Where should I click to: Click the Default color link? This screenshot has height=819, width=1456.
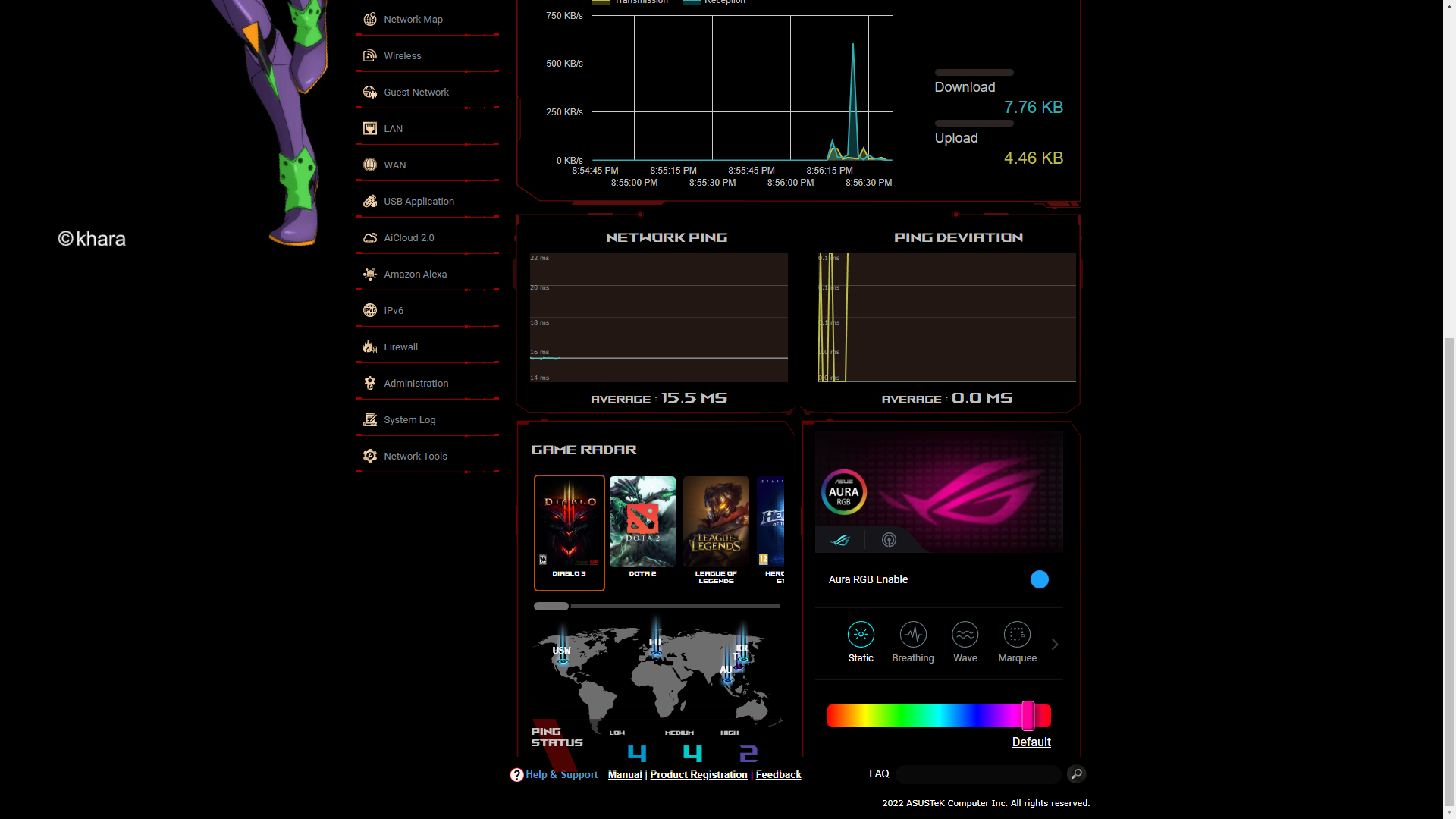pyautogui.click(x=1031, y=742)
